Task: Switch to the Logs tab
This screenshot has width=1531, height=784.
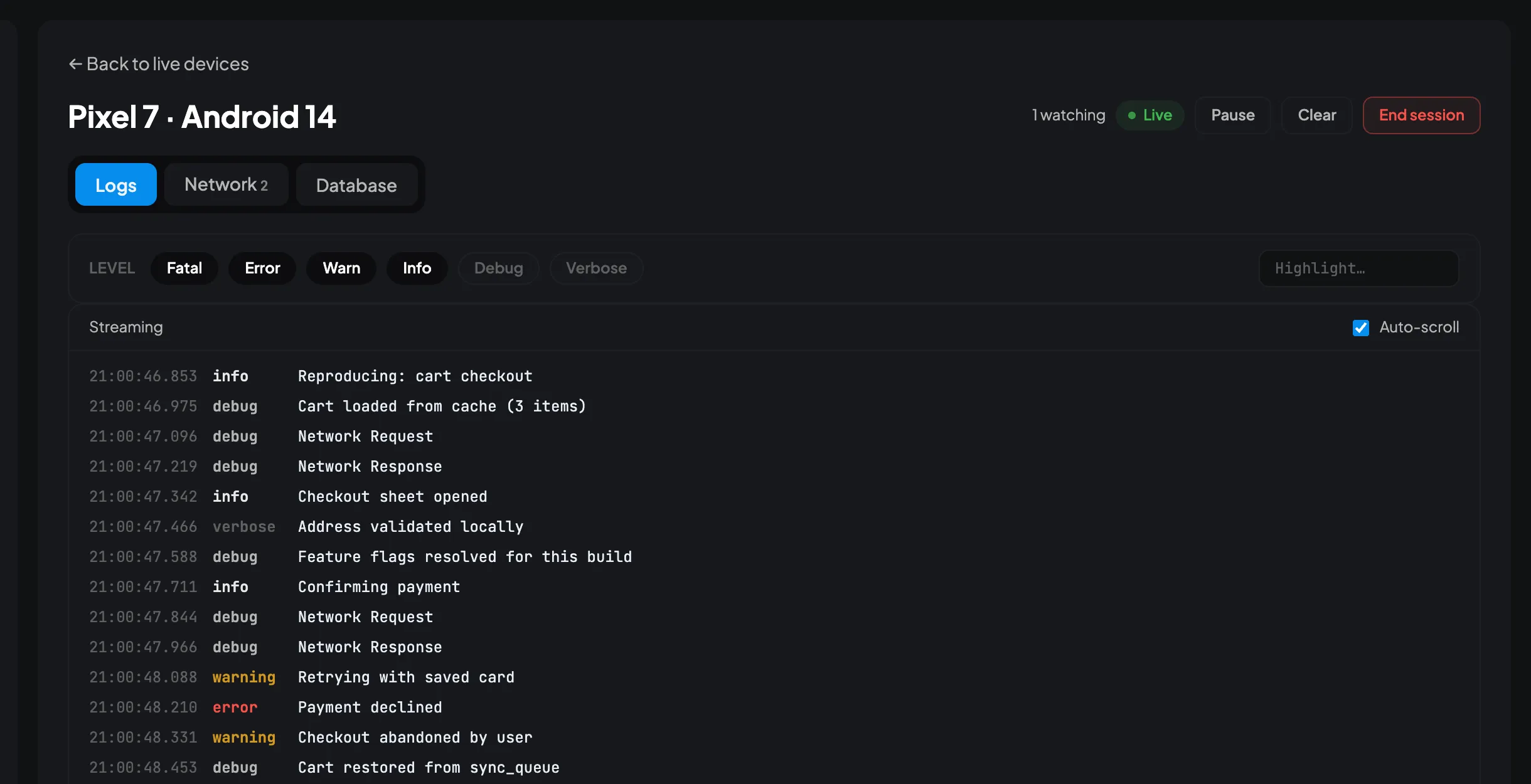Action: click(116, 185)
